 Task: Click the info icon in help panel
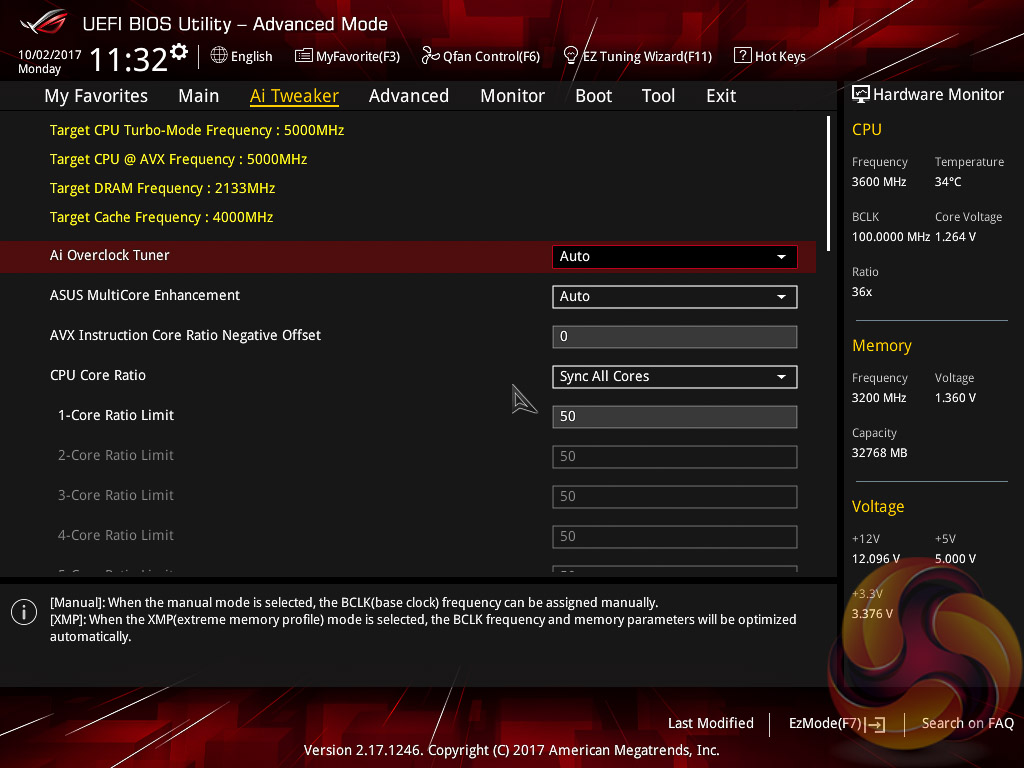[x=24, y=612]
